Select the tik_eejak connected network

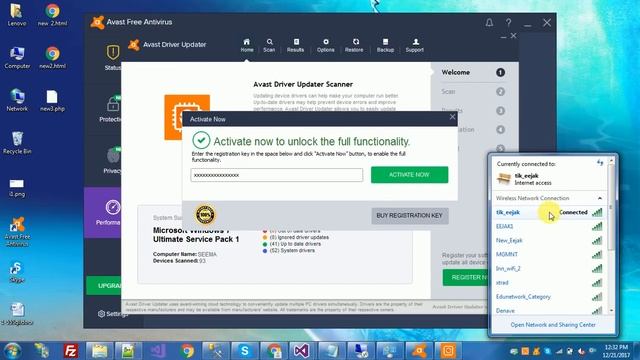pos(549,212)
